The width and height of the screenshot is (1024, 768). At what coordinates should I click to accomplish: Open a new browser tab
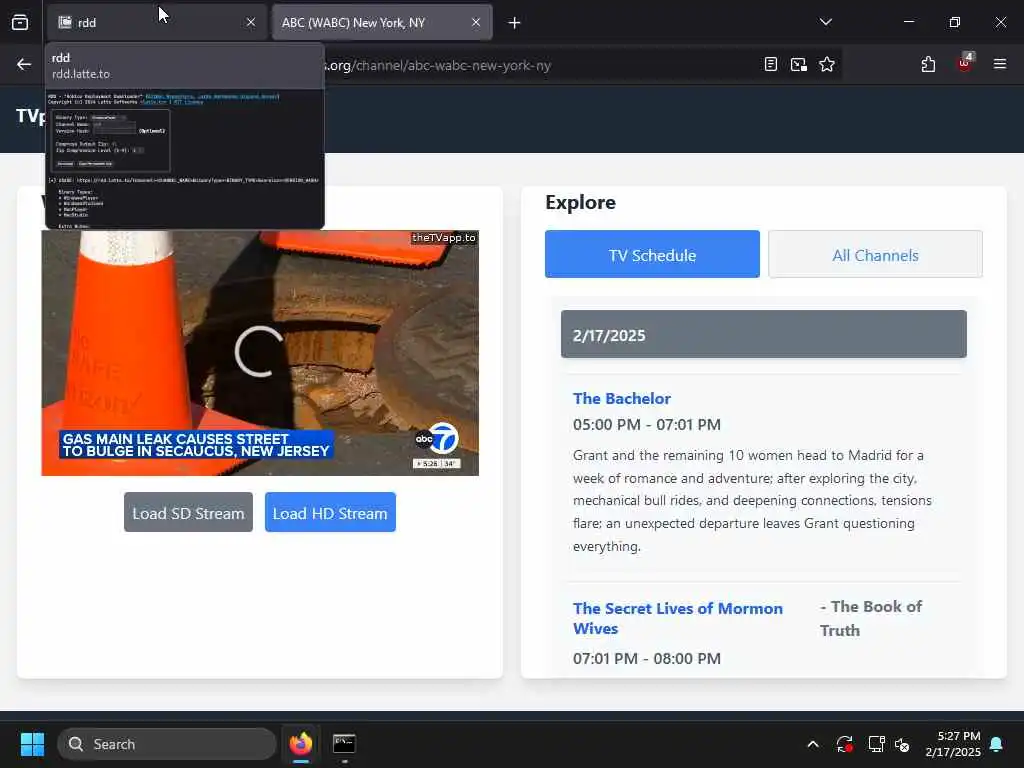coord(515,23)
